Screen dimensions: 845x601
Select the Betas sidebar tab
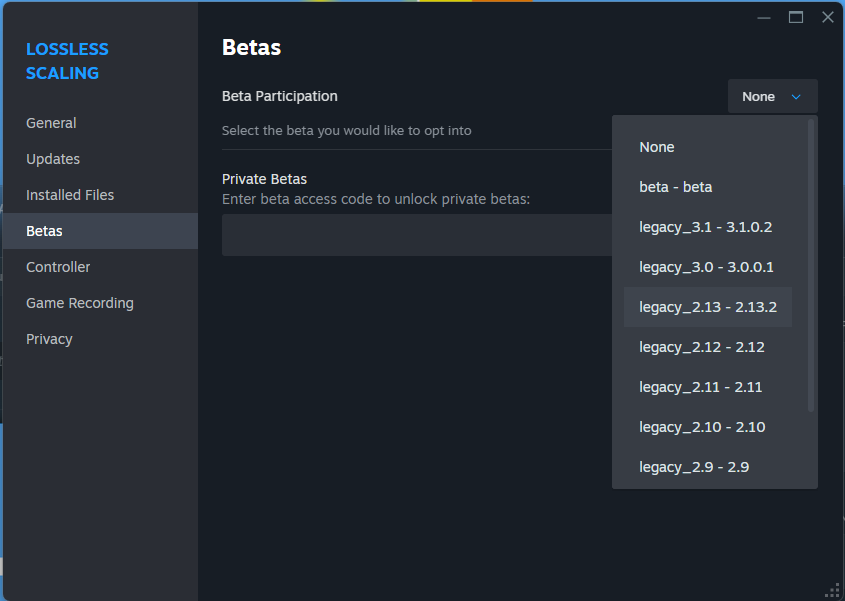pyautogui.click(x=100, y=231)
